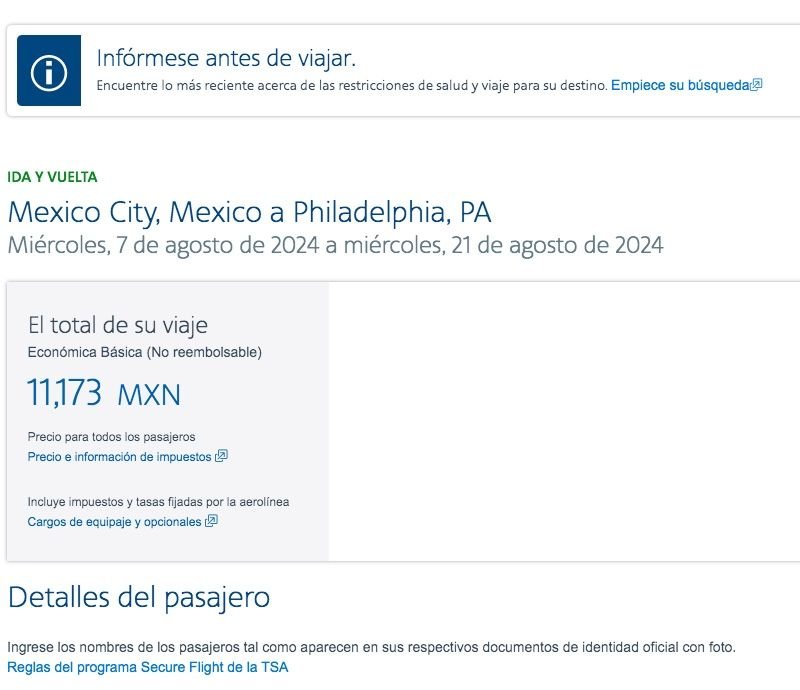This screenshot has height=690, width=800.
Task: Open 'Reglas del programa Secure Flight de la TSA'
Action: click(147, 667)
